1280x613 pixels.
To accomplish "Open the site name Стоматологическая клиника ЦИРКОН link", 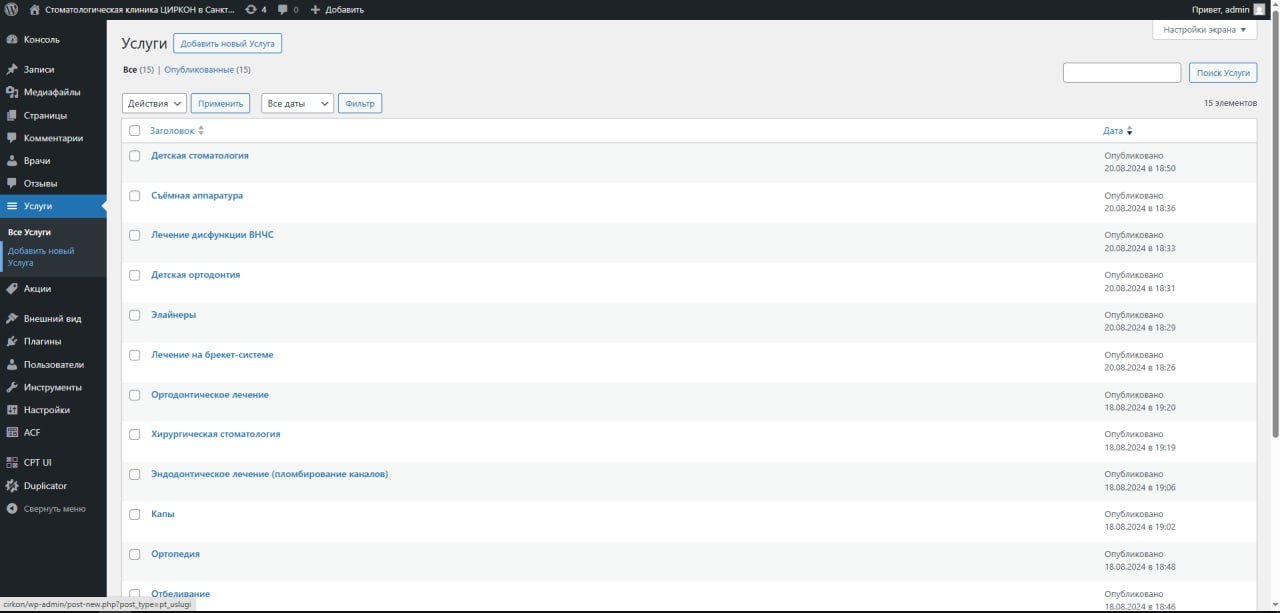I will coord(140,9).
